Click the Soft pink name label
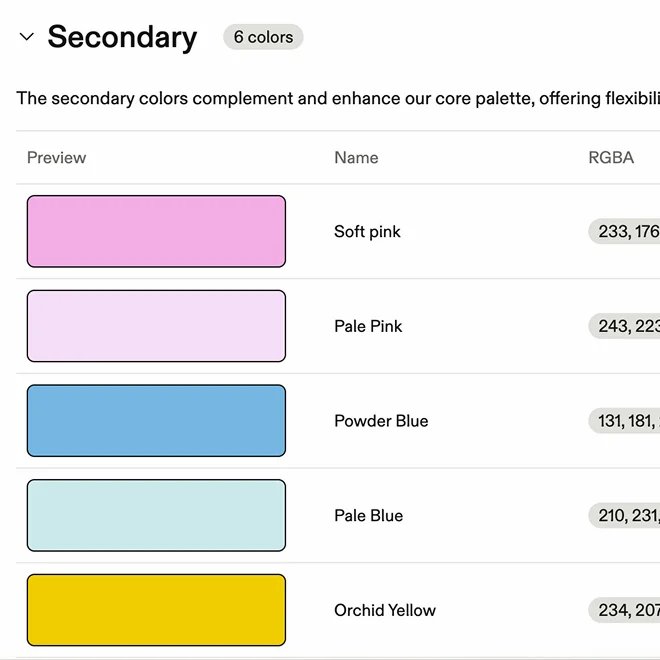This screenshot has height=660, width=660. [367, 232]
